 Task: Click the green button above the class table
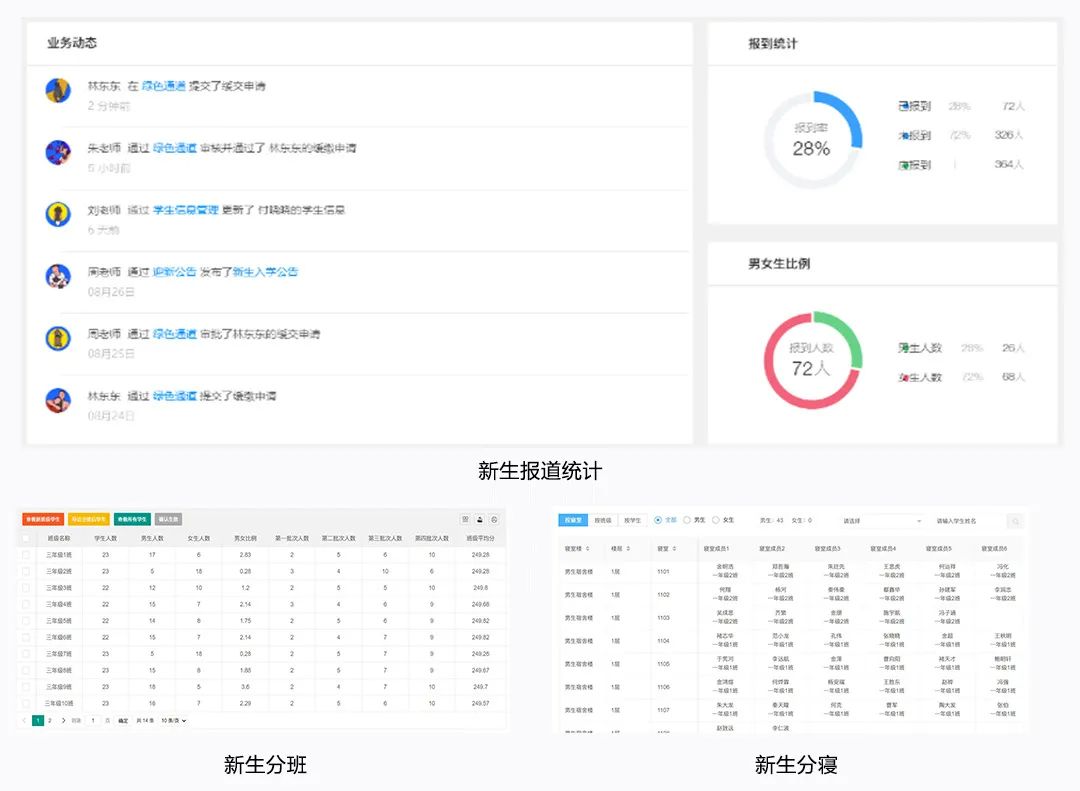pos(132,519)
